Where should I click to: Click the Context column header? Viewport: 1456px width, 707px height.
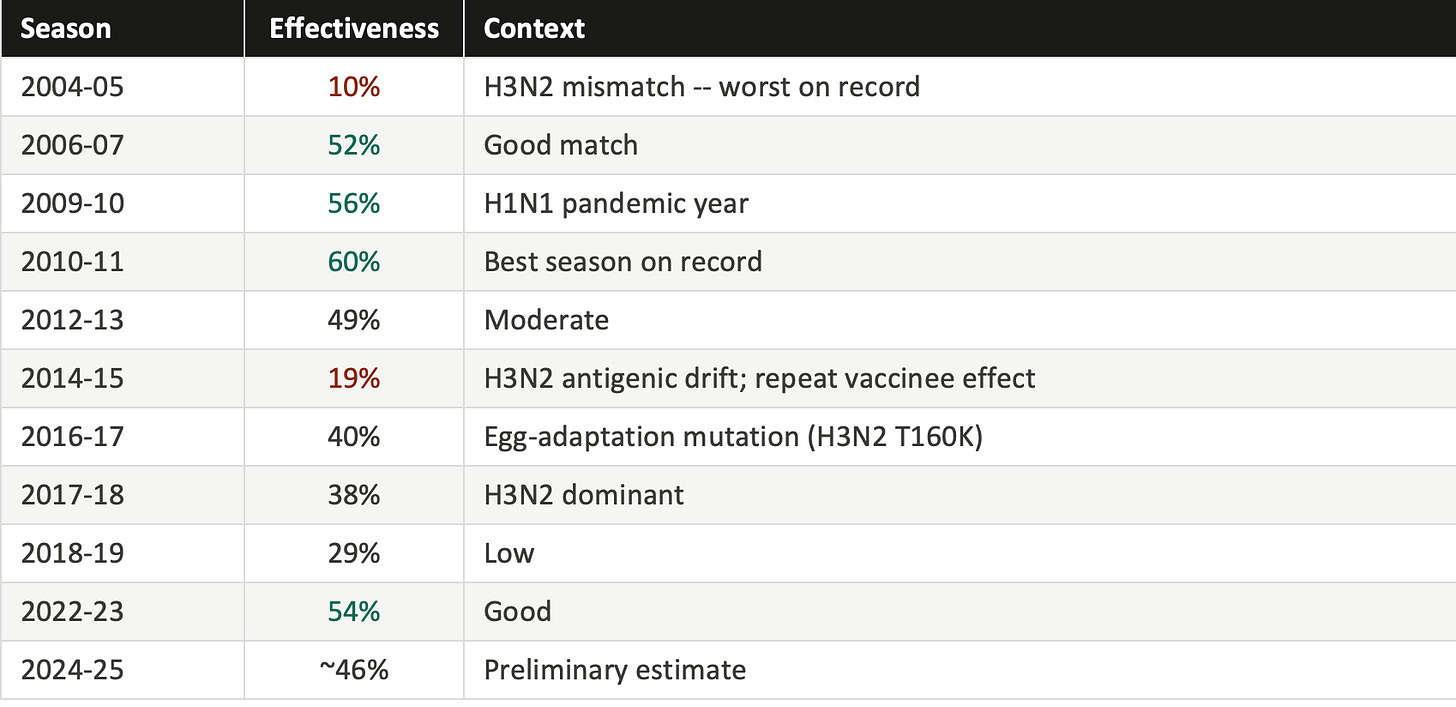[960, 28]
